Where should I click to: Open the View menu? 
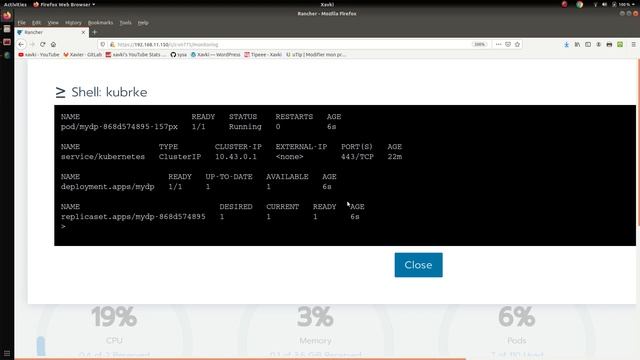point(53,22)
